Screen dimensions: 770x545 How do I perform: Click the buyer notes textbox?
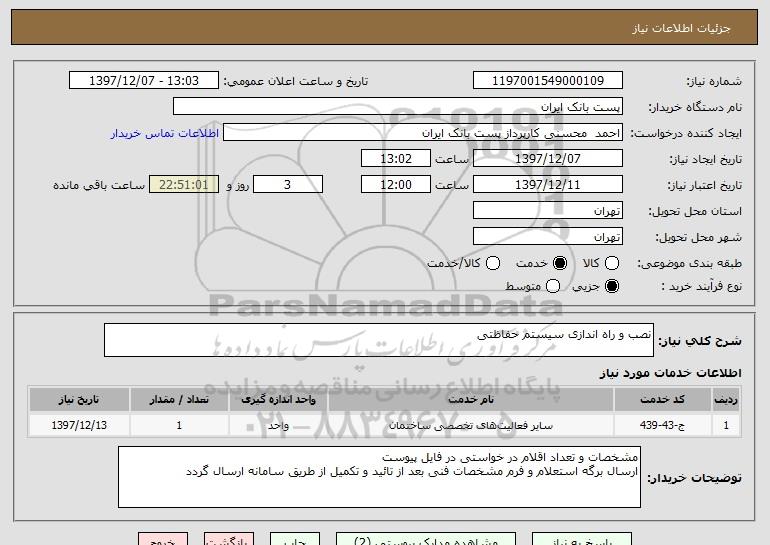379,477
